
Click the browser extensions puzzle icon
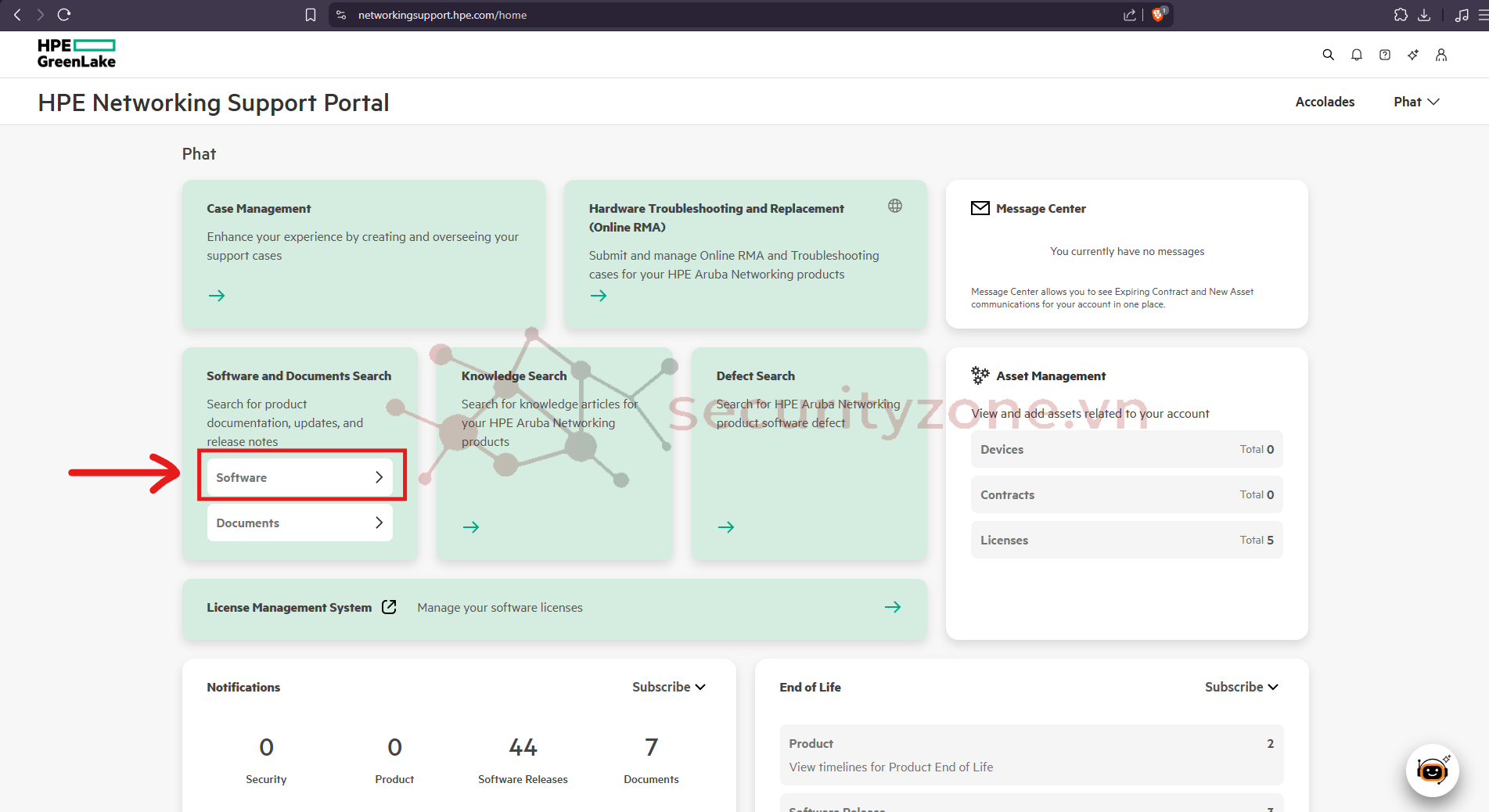tap(1400, 14)
